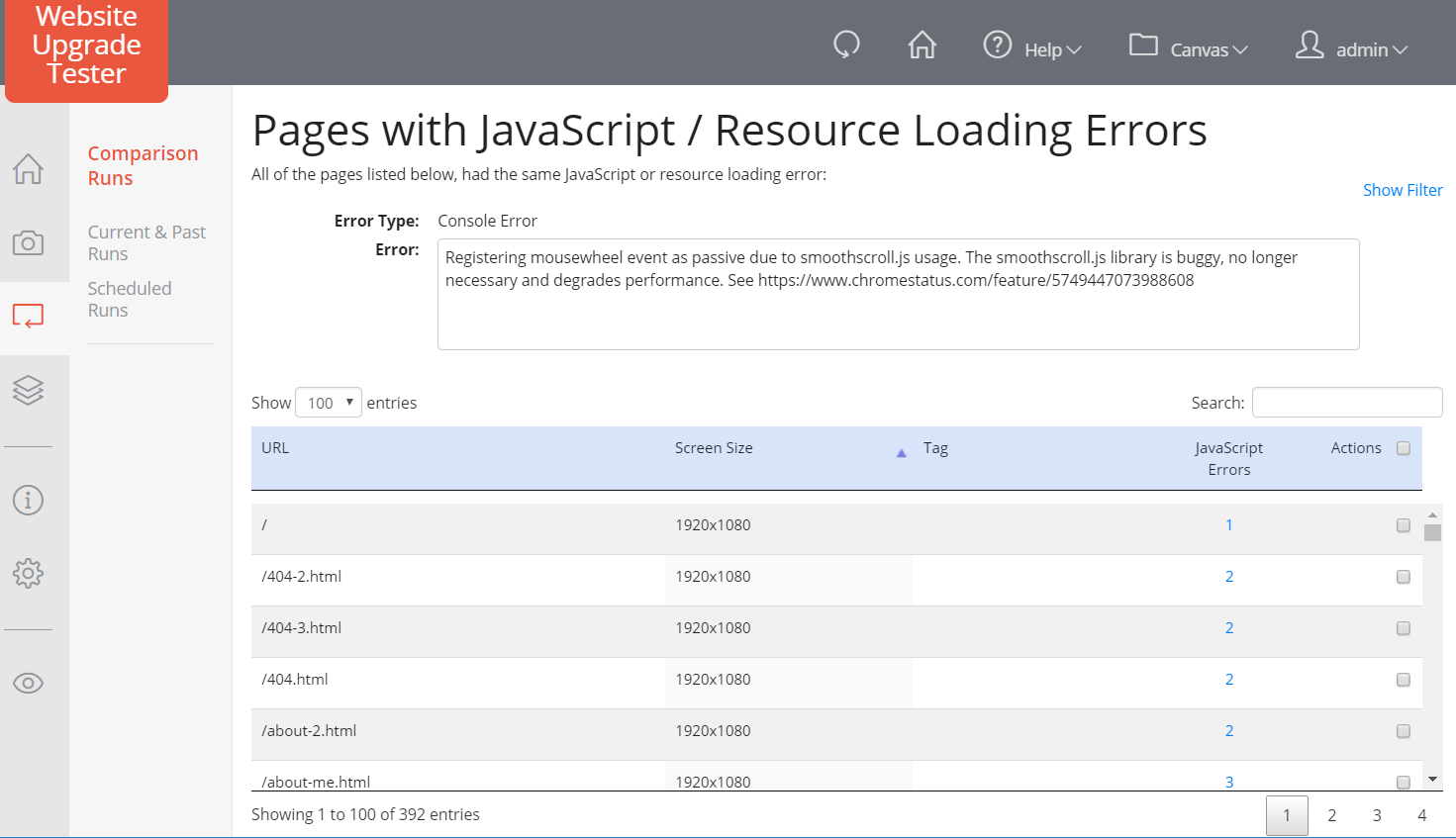Check the box for /404.html row
Viewport: 1456px width, 838px height.
(1403, 680)
